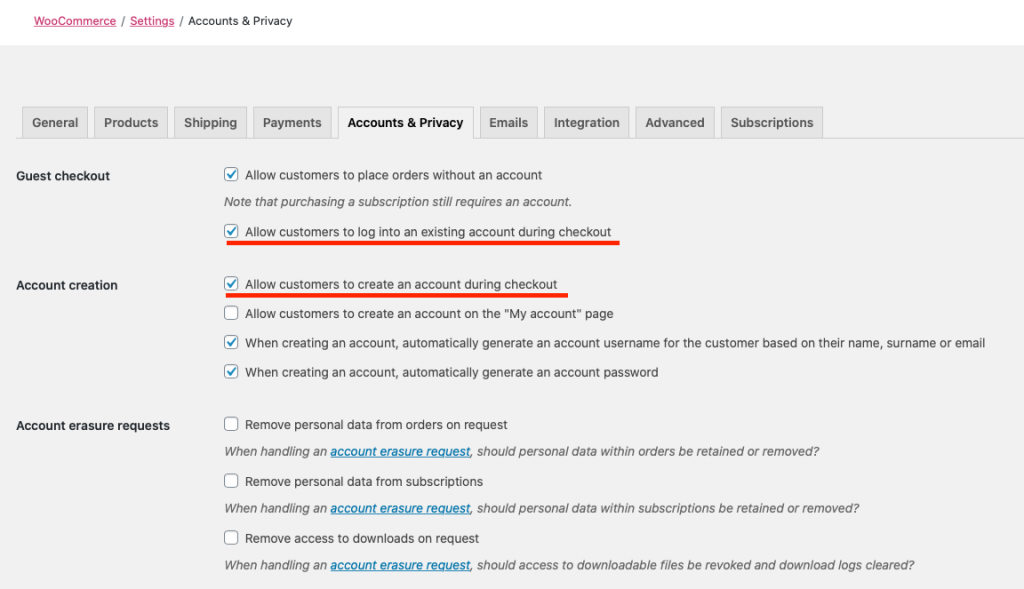The image size is (1024, 589).
Task: Uncheck automatically generate an account password
Action: [x=232, y=372]
